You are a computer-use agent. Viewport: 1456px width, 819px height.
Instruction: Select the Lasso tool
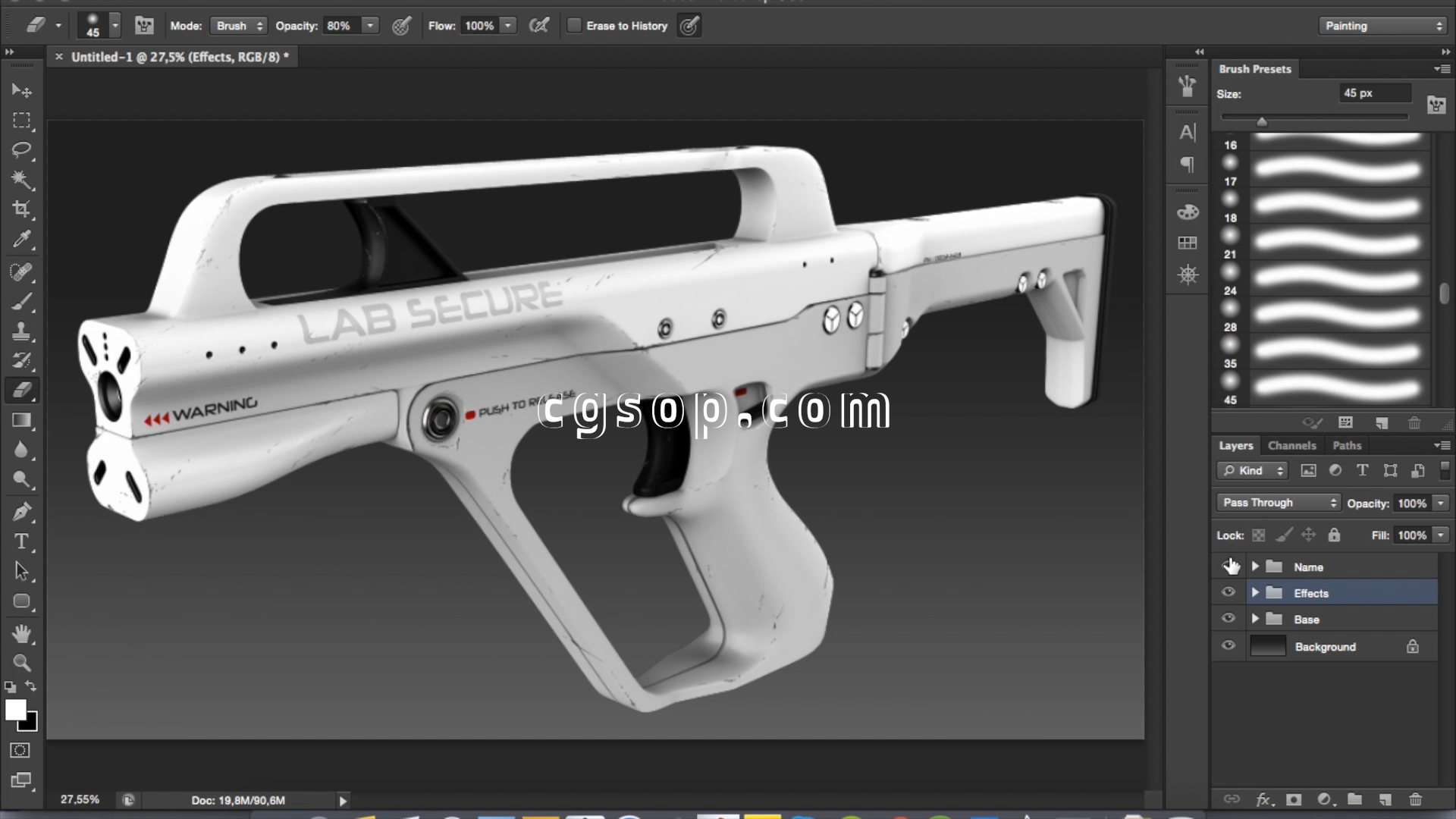(21, 149)
